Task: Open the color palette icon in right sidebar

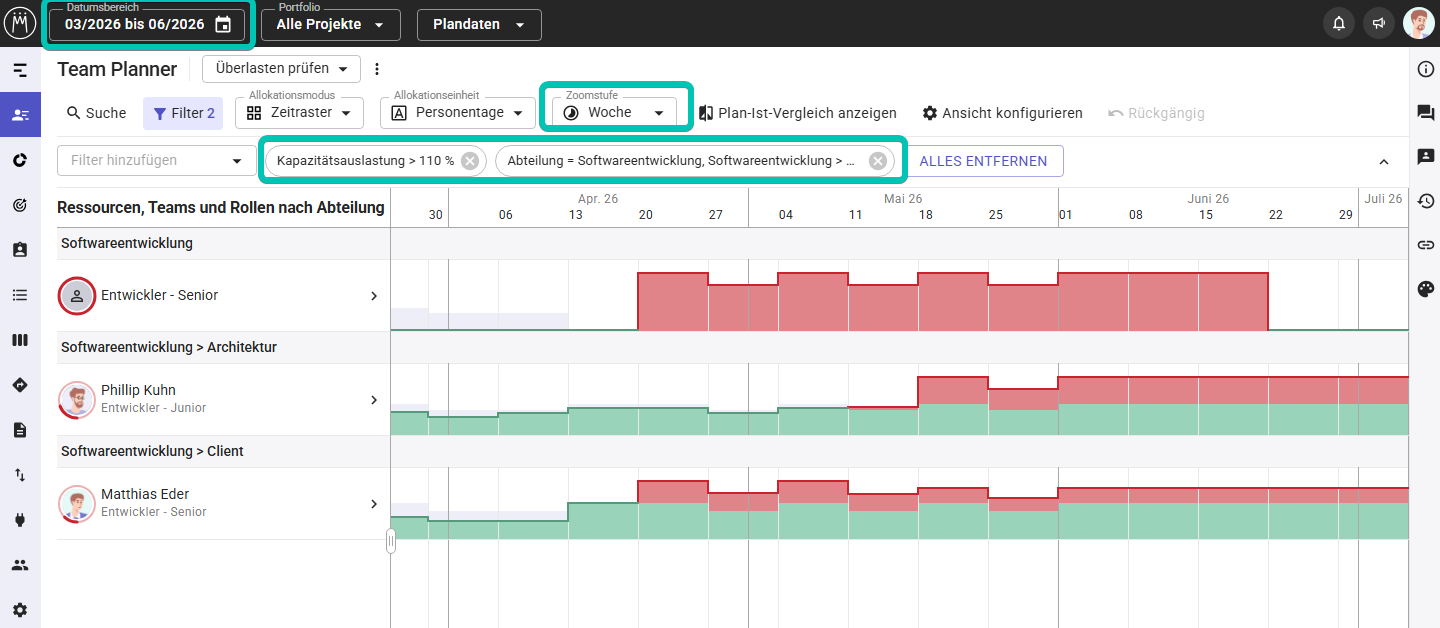Action: (1426, 289)
